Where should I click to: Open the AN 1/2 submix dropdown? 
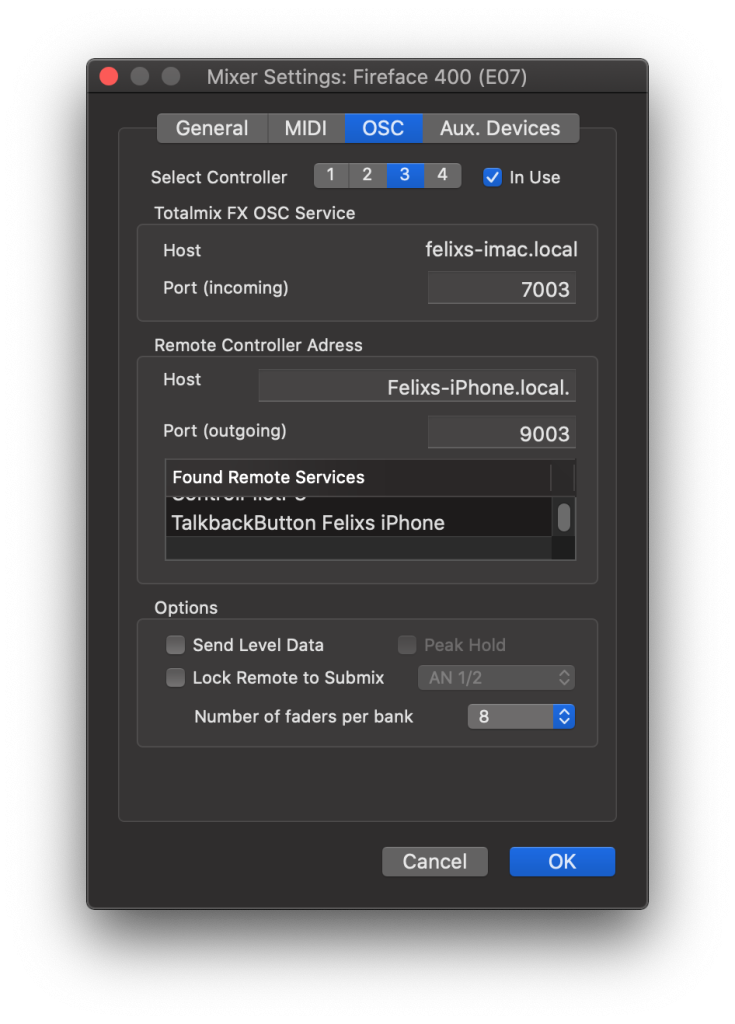point(496,677)
